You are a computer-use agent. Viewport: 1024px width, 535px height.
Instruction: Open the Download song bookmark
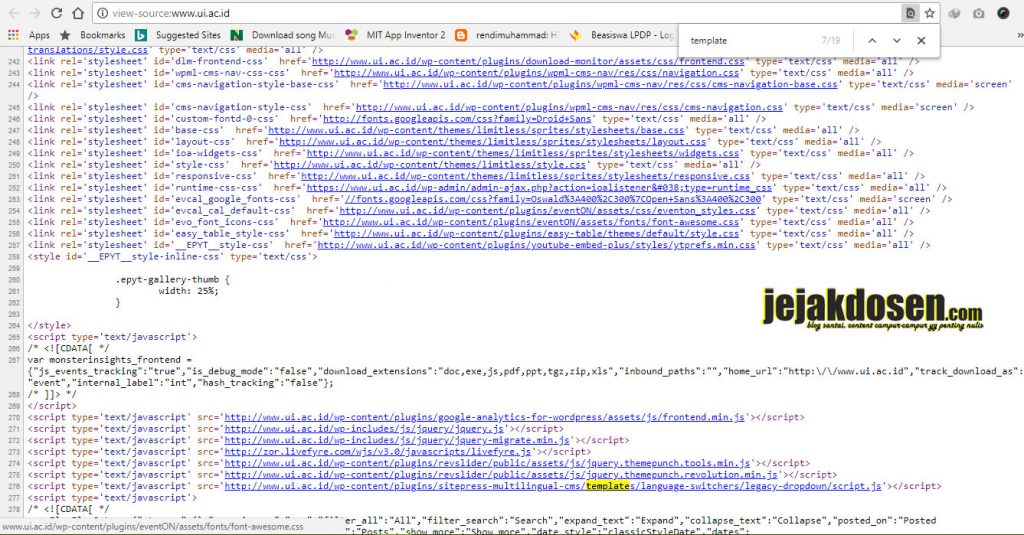[283, 35]
